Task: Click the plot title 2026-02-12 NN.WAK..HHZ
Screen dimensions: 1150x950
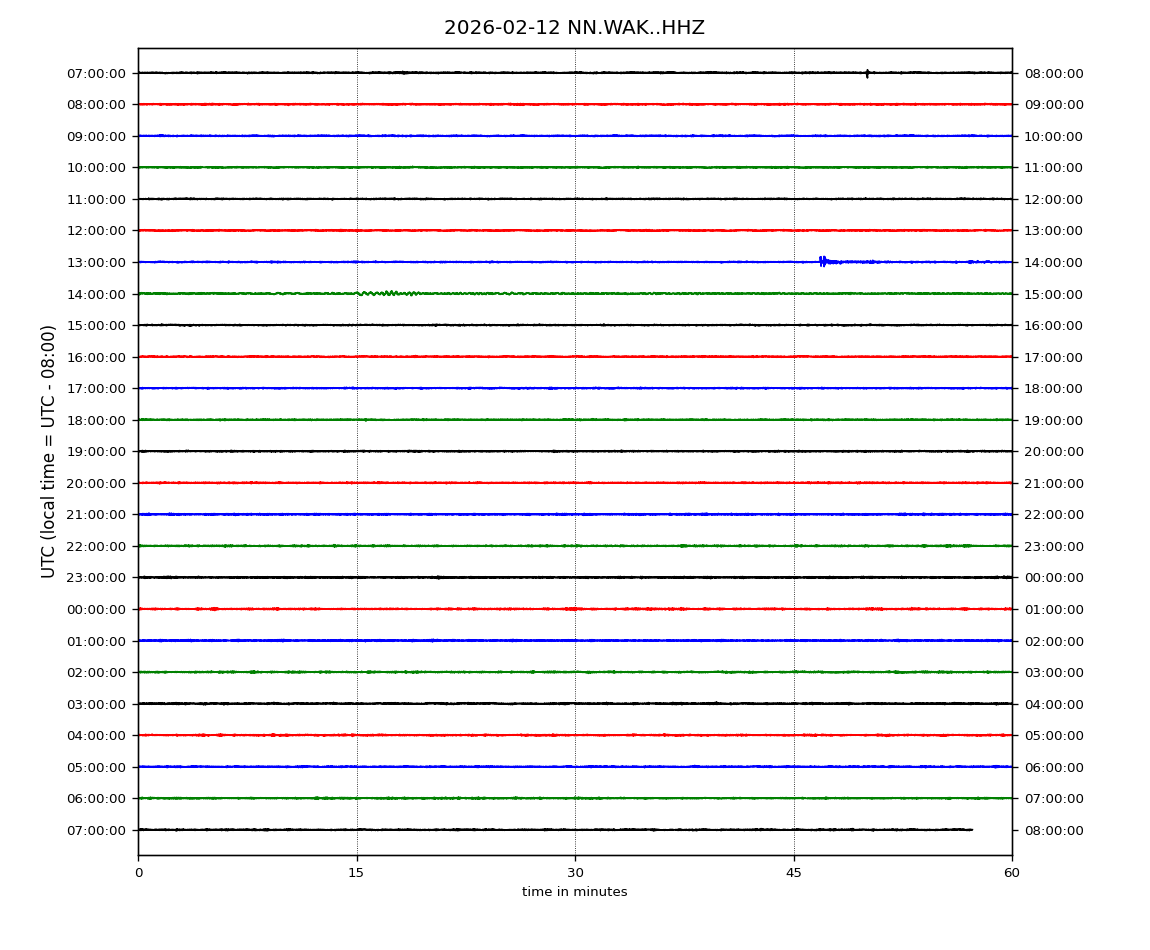Action: [x=574, y=28]
